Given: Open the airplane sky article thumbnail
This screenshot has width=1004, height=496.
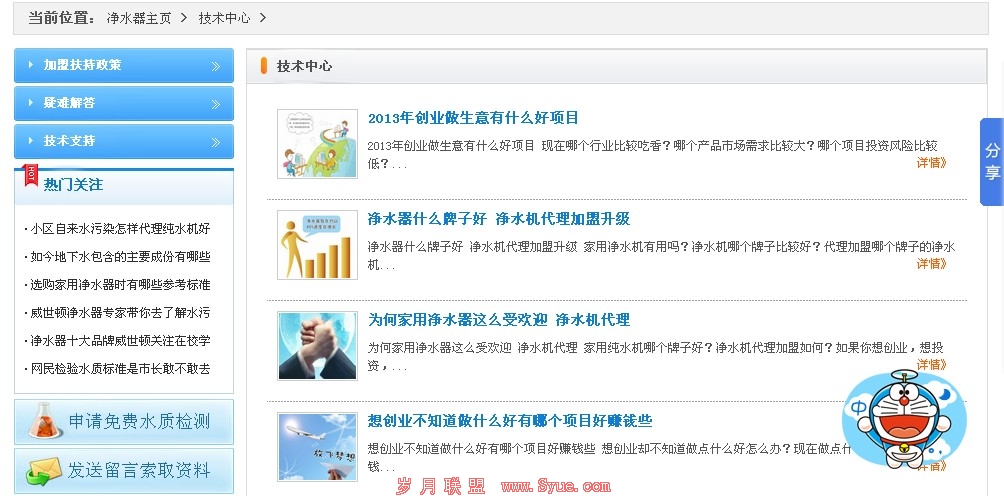Looking at the screenshot, I should click(x=318, y=447).
